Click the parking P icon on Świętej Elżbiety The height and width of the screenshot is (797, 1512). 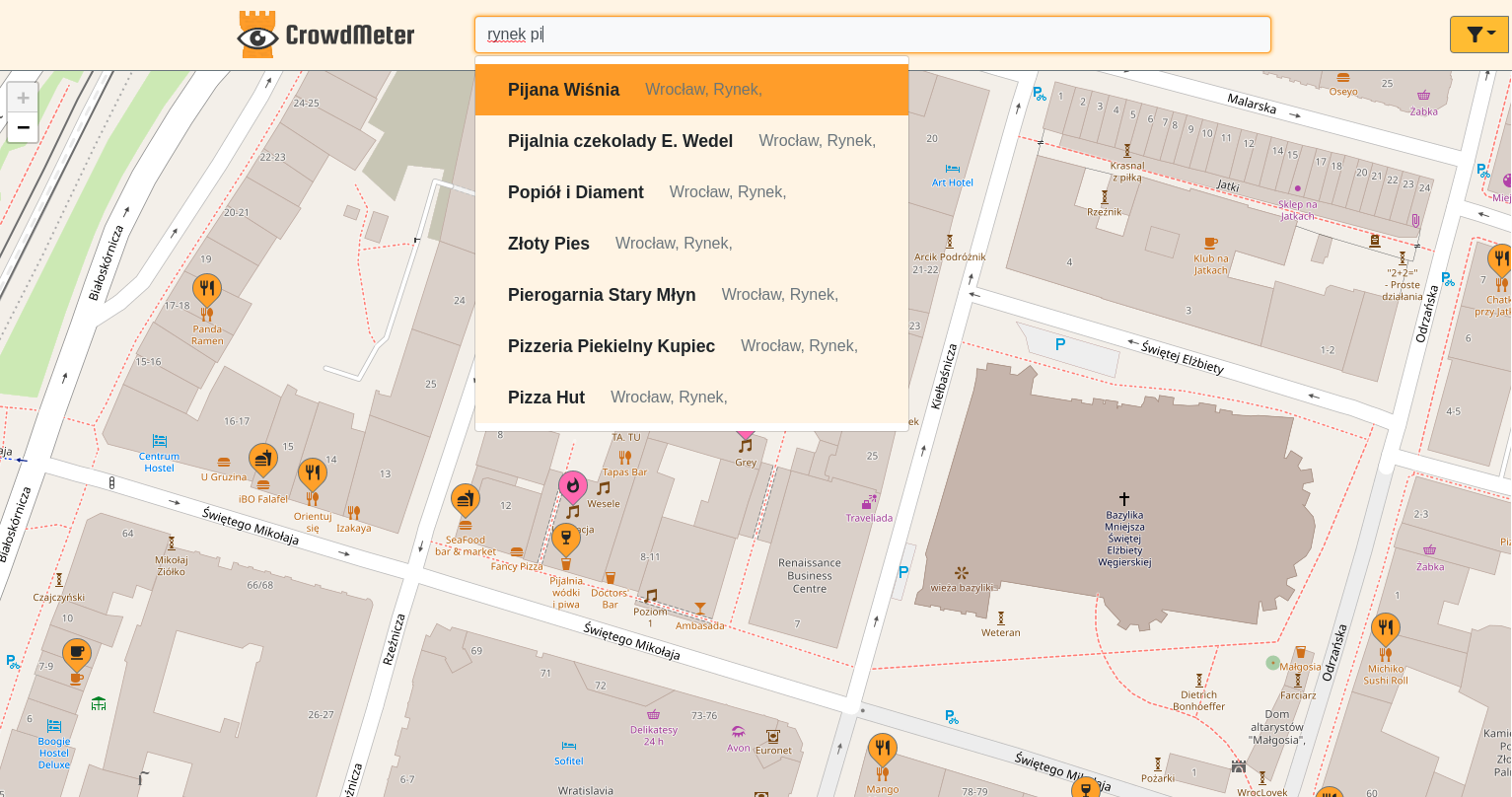pyautogui.click(x=1060, y=344)
